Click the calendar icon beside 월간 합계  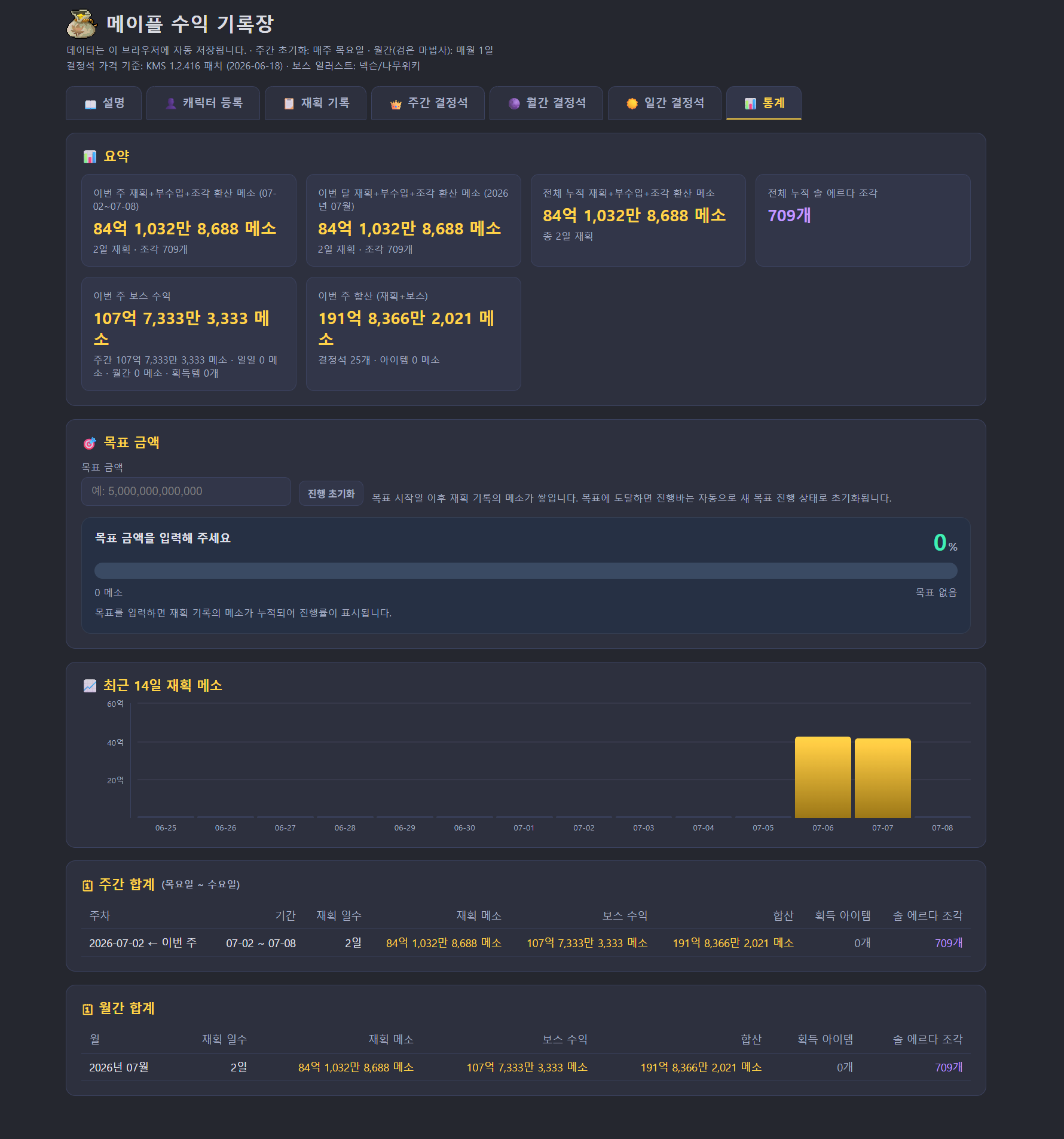[87, 1009]
